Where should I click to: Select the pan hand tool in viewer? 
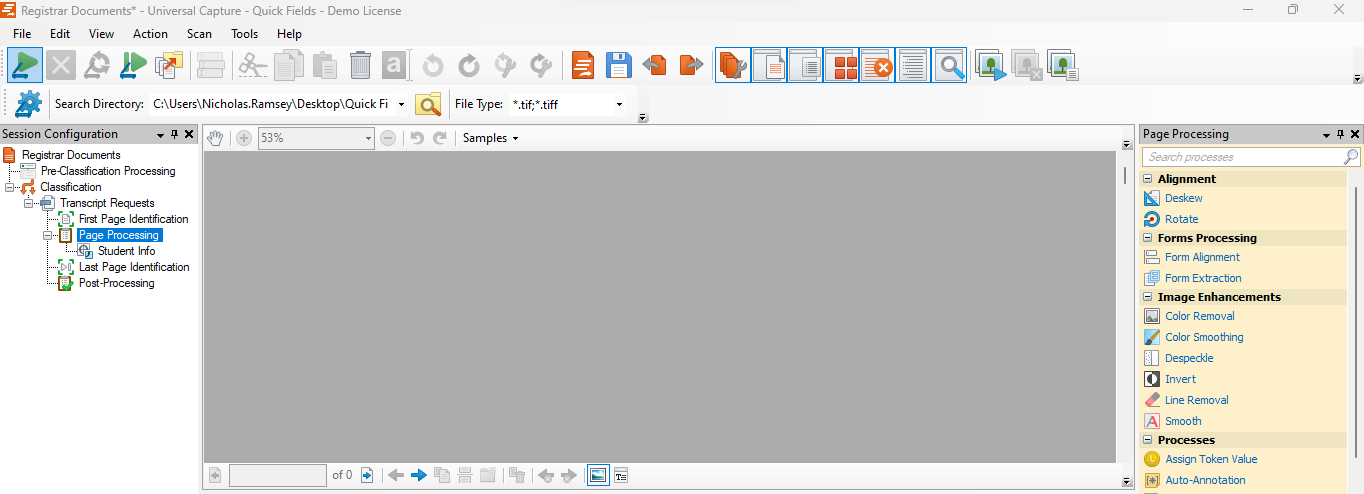[215, 138]
